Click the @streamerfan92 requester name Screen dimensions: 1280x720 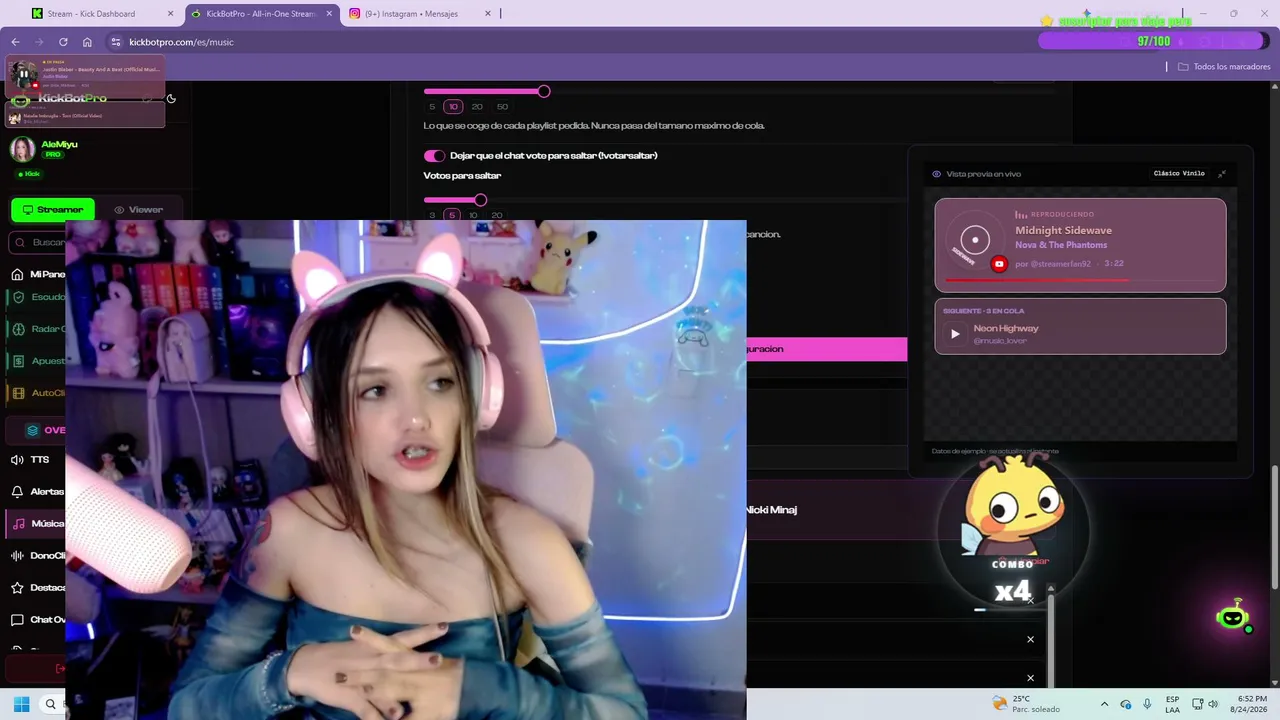tap(1061, 264)
